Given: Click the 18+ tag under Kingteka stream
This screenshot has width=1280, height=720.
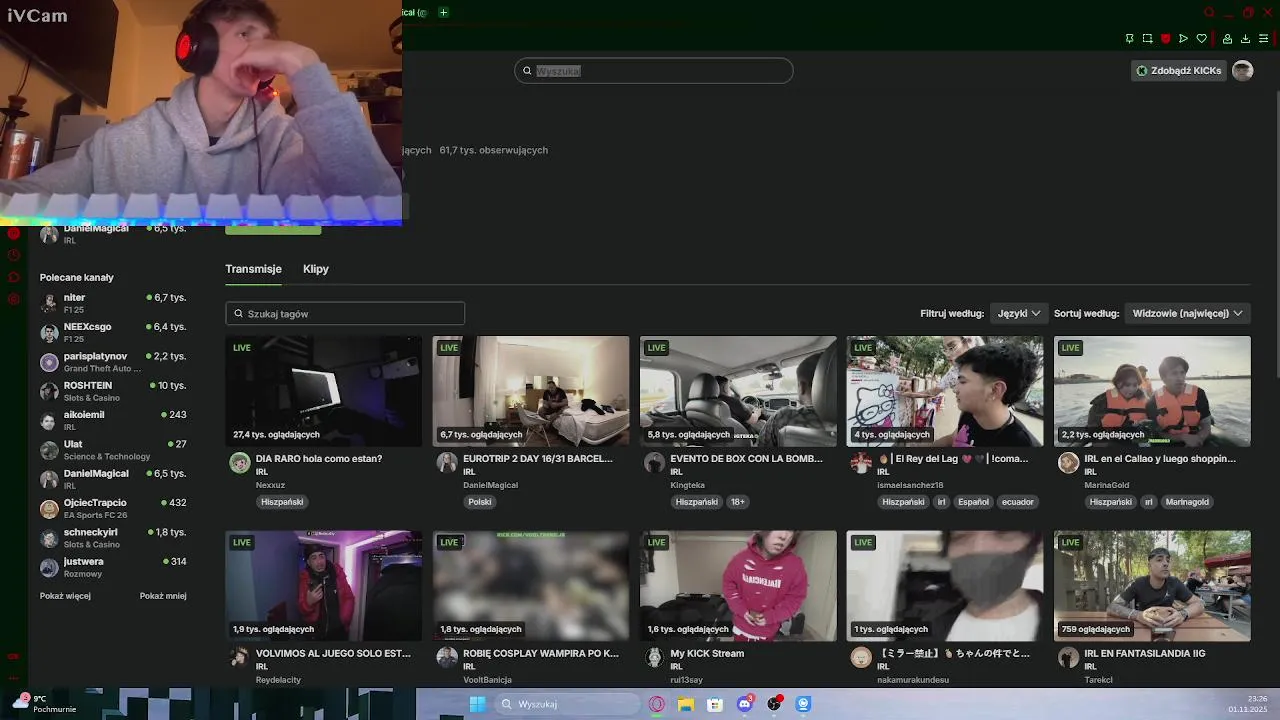Looking at the screenshot, I should tap(737, 502).
